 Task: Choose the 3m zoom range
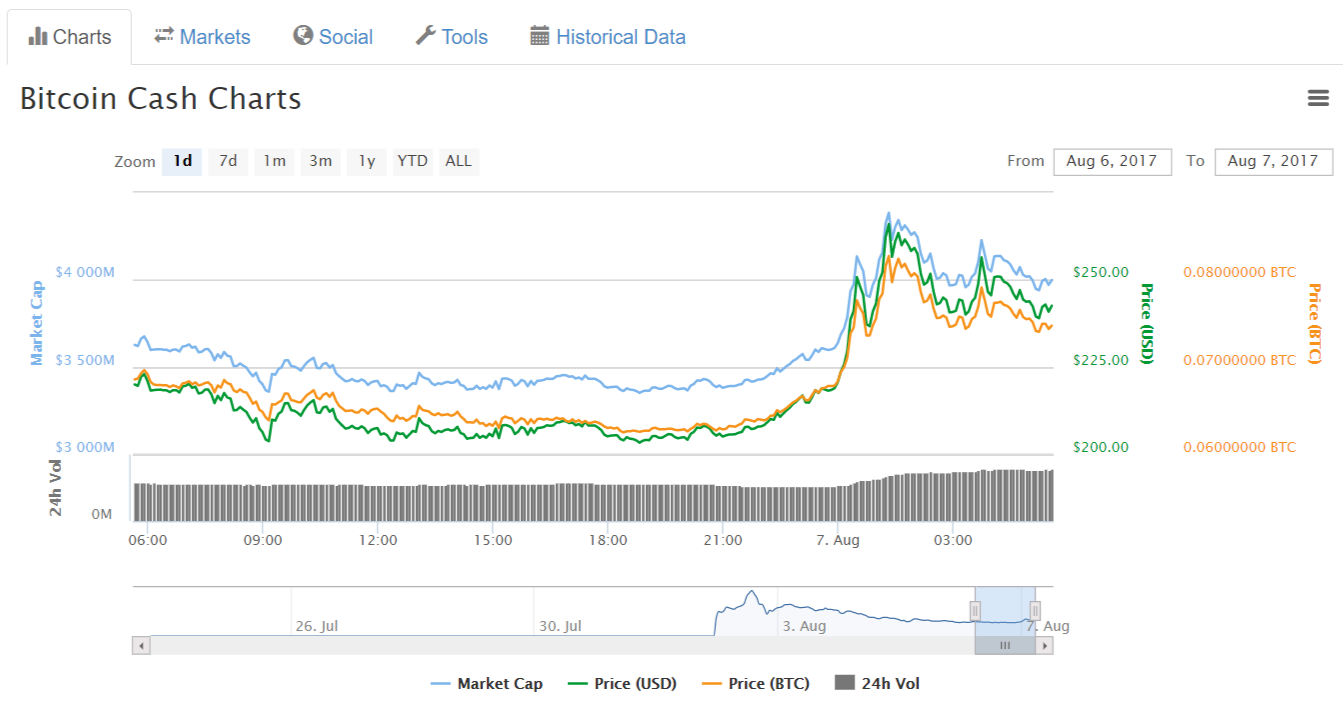pyautogui.click(x=320, y=161)
